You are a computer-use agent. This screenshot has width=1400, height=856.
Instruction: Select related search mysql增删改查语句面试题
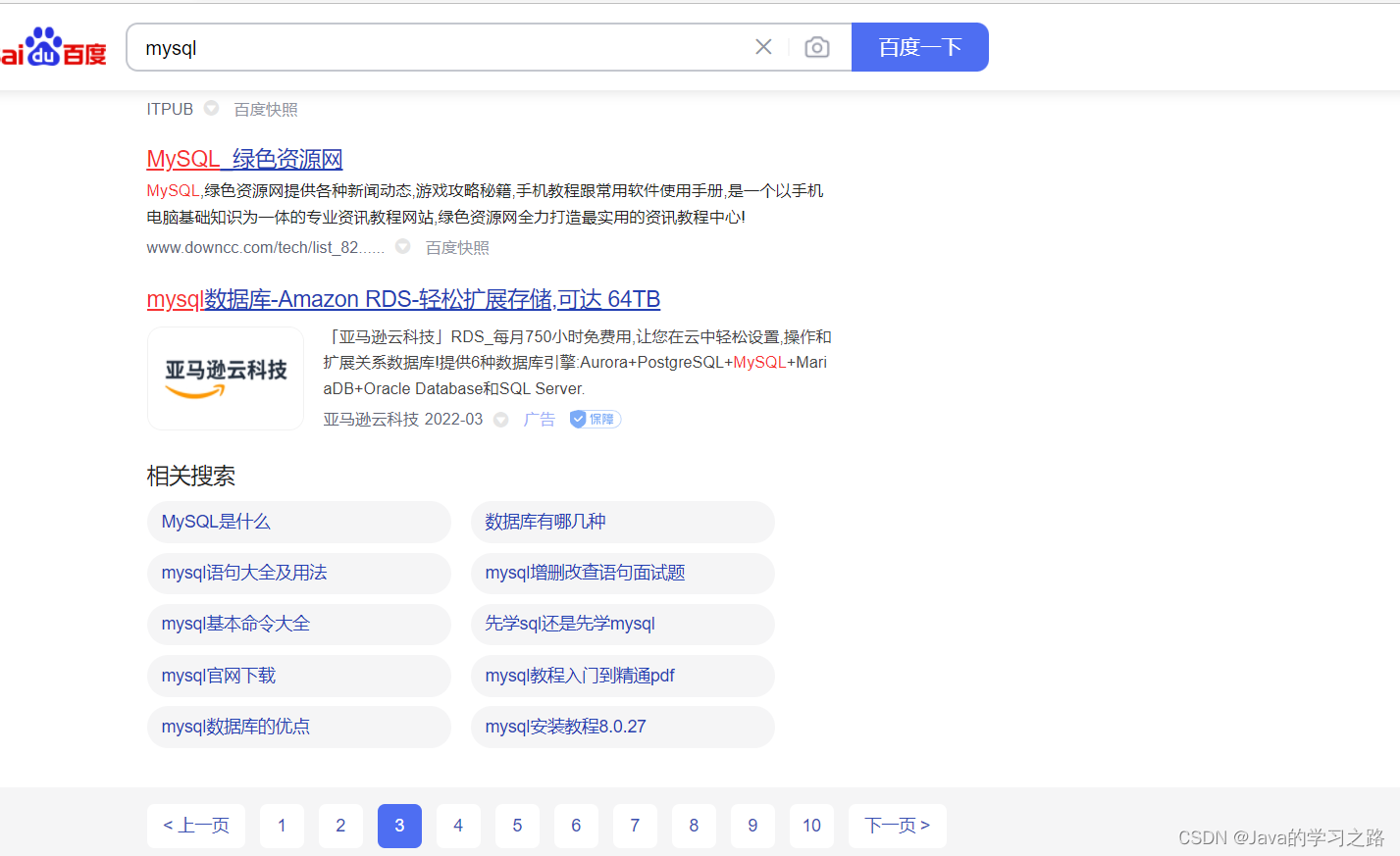(623, 574)
